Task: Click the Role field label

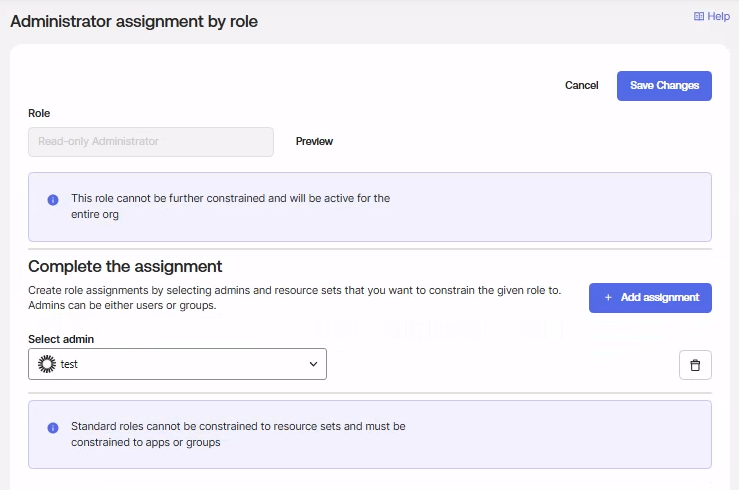Action: pos(39,113)
